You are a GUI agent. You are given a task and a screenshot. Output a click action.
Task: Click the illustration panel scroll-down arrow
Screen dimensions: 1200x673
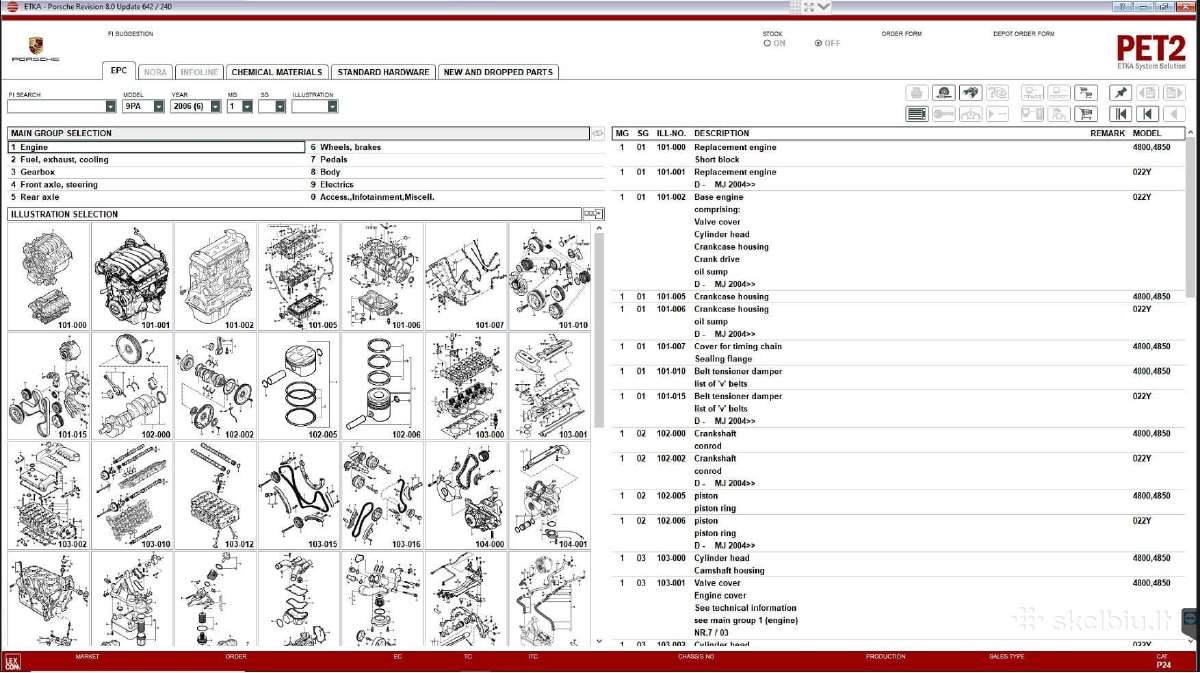[x=598, y=641]
